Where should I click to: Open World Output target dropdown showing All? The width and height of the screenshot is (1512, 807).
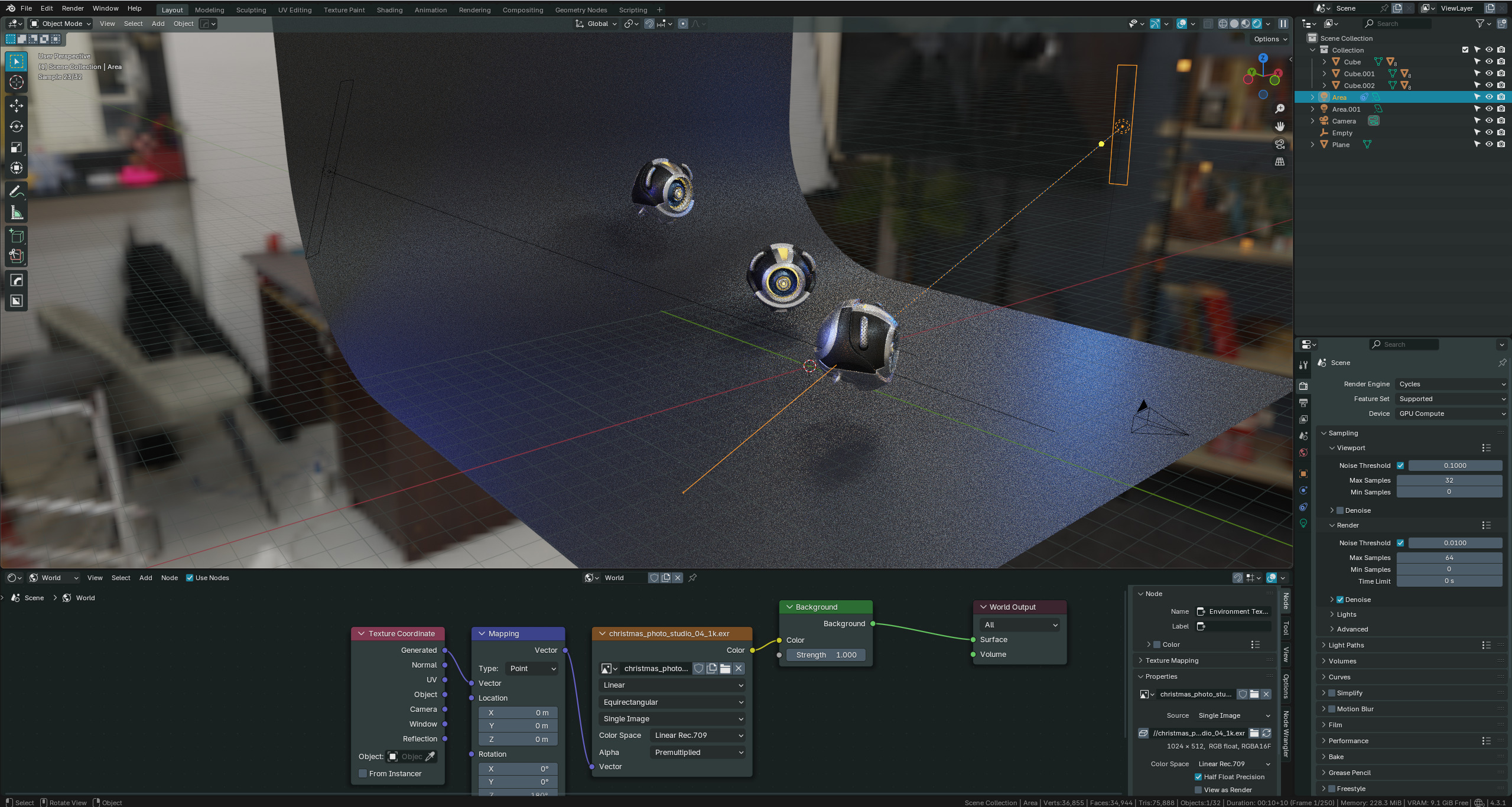[x=1019, y=625]
